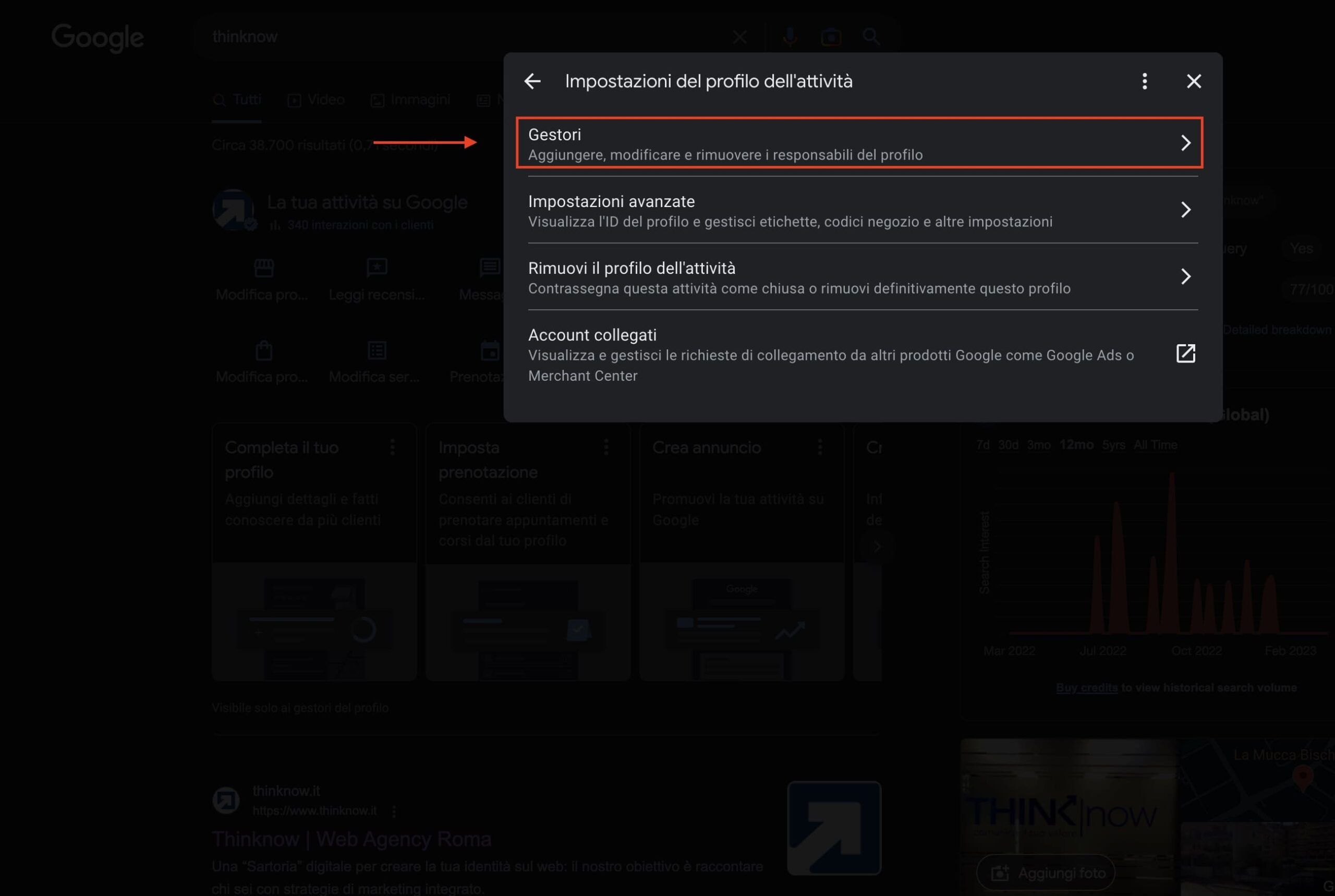Click the Google logo
This screenshot has height=896, width=1335.
pyautogui.click(x=98, y=37)
